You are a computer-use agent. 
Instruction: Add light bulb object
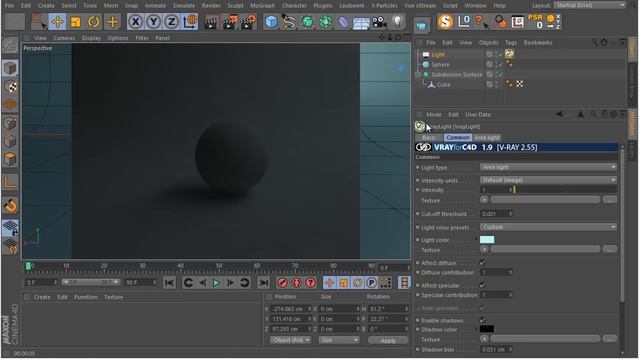(398, 21)
